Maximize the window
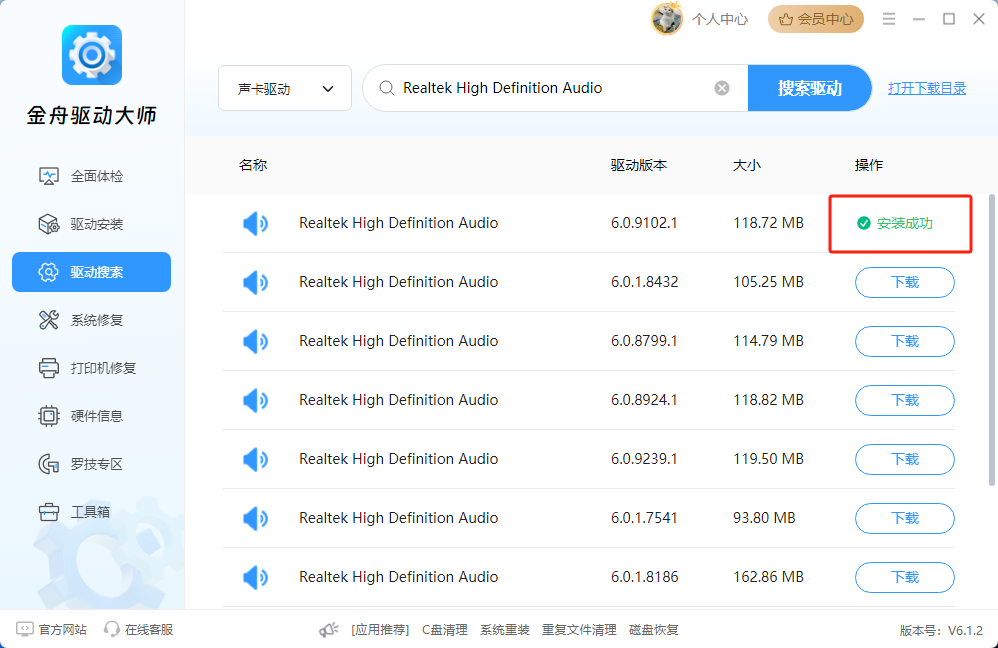This screenshot has width=998, height=648. pyautogui.click(x=948, y=19)
